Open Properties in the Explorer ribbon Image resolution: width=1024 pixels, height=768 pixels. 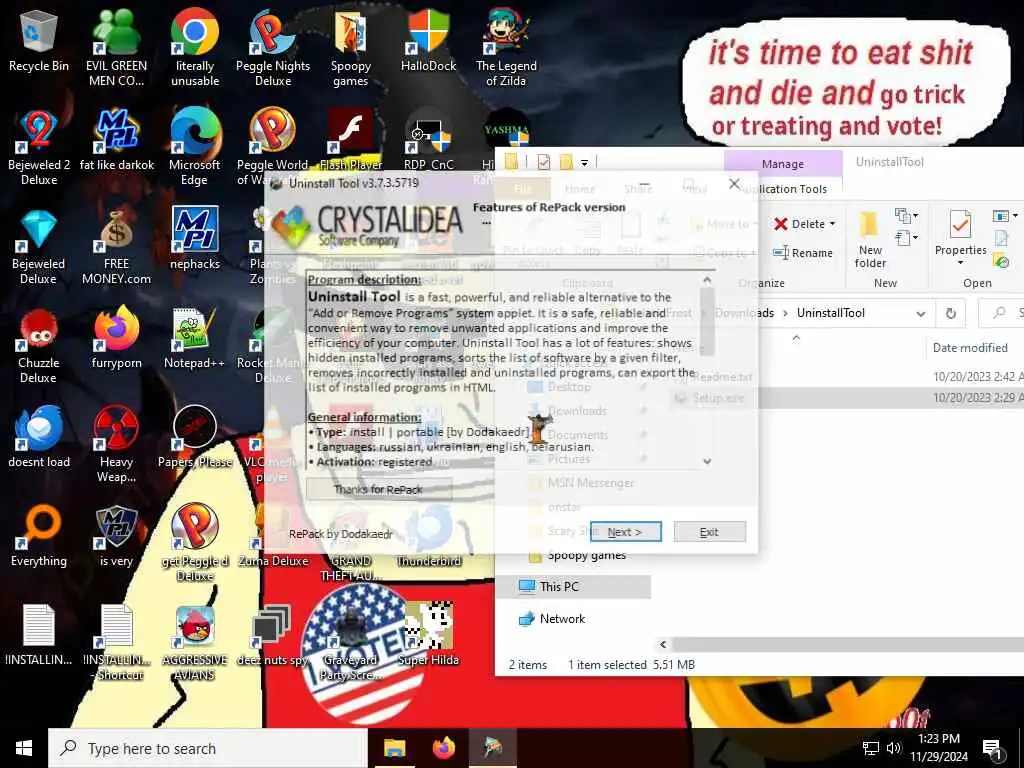click(x=960, y=239)
